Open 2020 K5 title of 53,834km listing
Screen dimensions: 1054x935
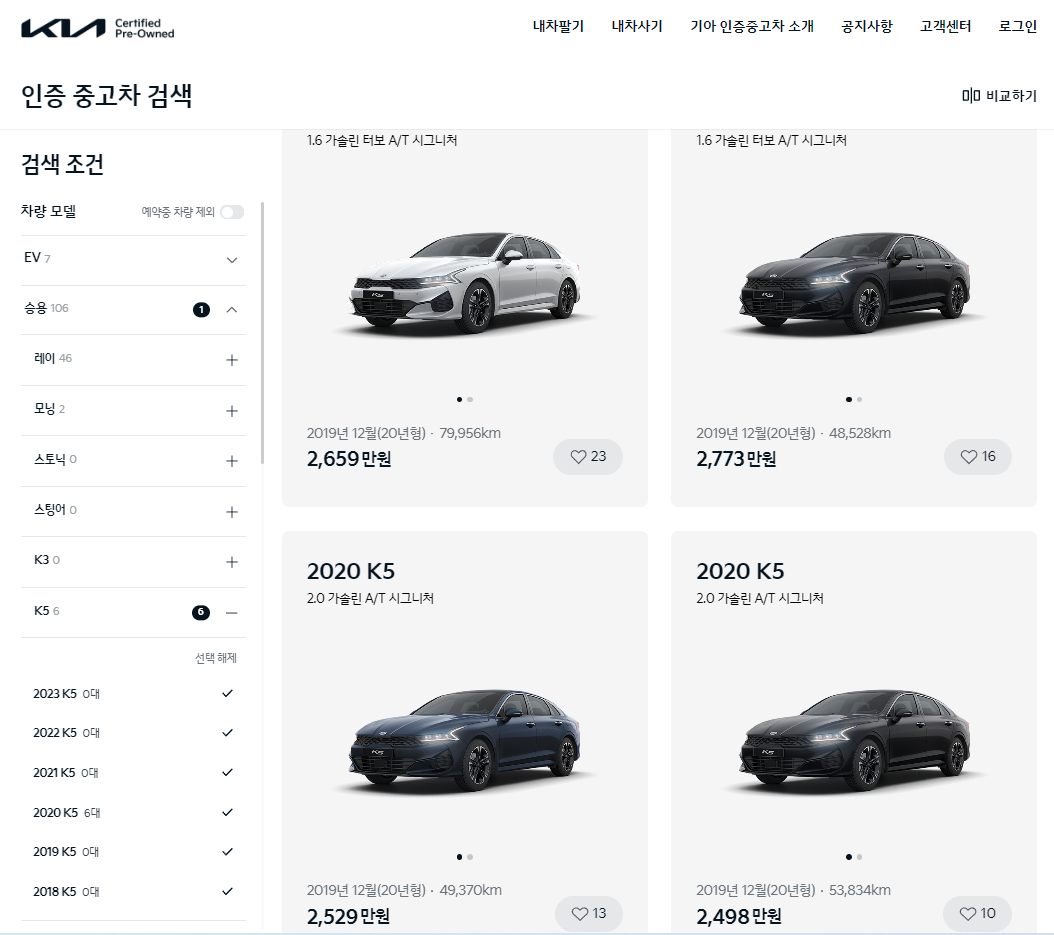click(x=740, y=571)
